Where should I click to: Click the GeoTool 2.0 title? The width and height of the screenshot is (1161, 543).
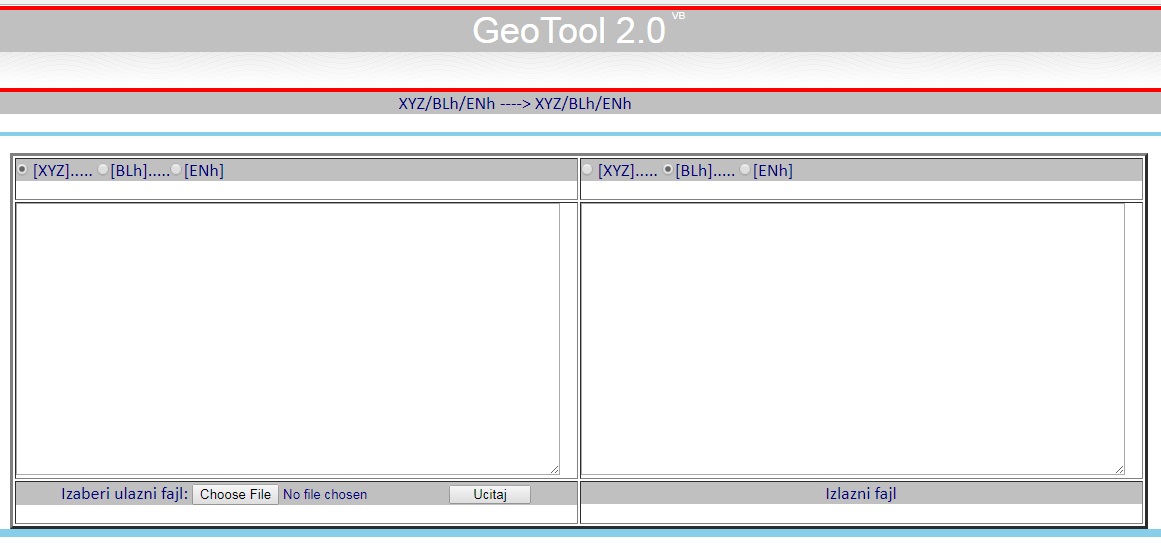(568, 31)
